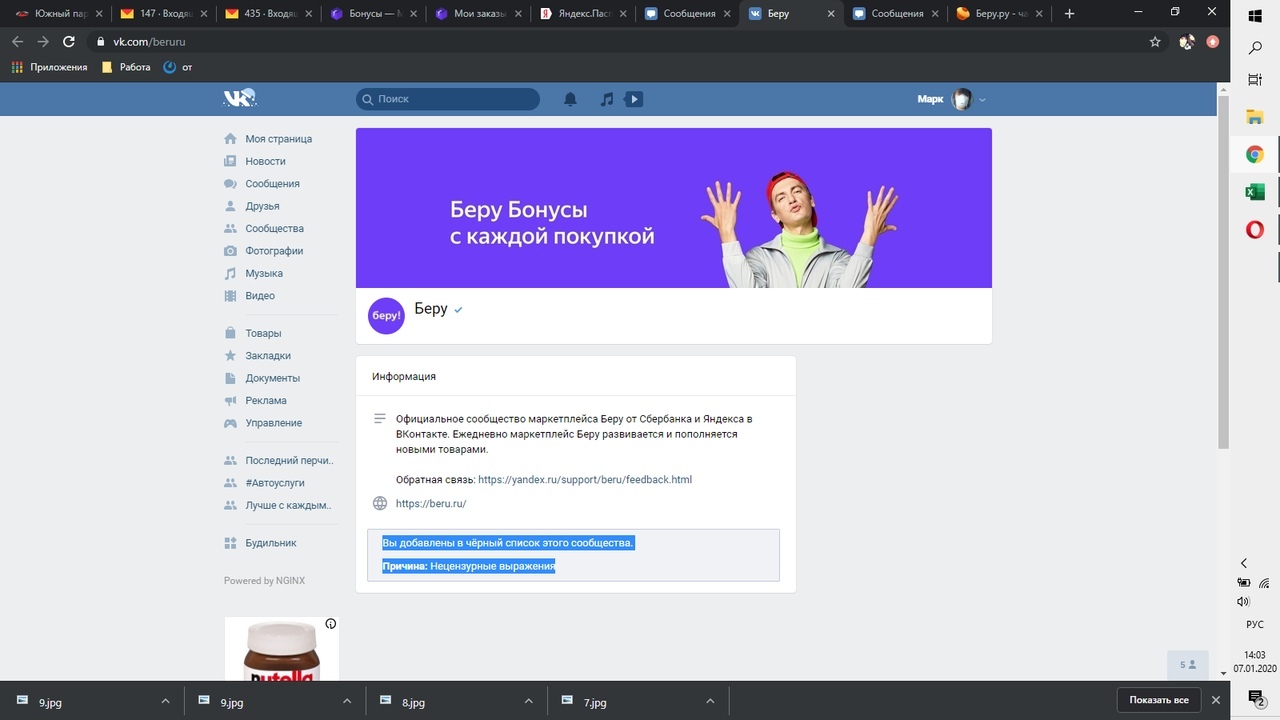Click the Беру Бонусы cover banner

click(x=674, y=208)
